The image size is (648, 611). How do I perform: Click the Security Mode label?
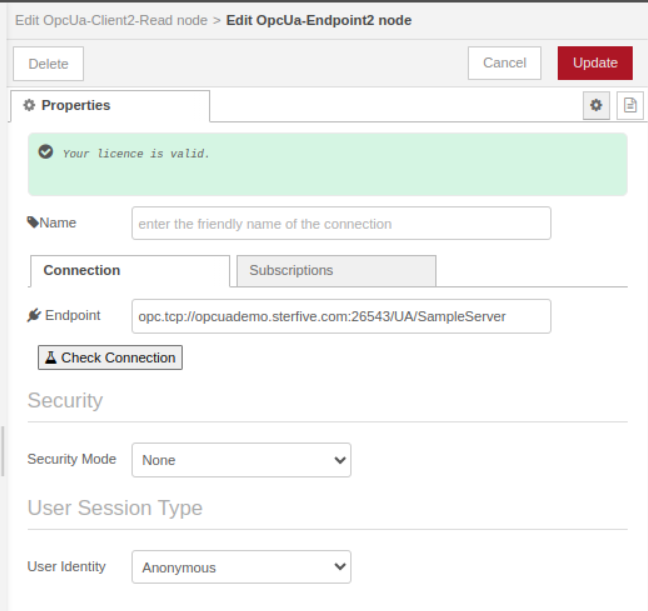(x=72, y=459)
